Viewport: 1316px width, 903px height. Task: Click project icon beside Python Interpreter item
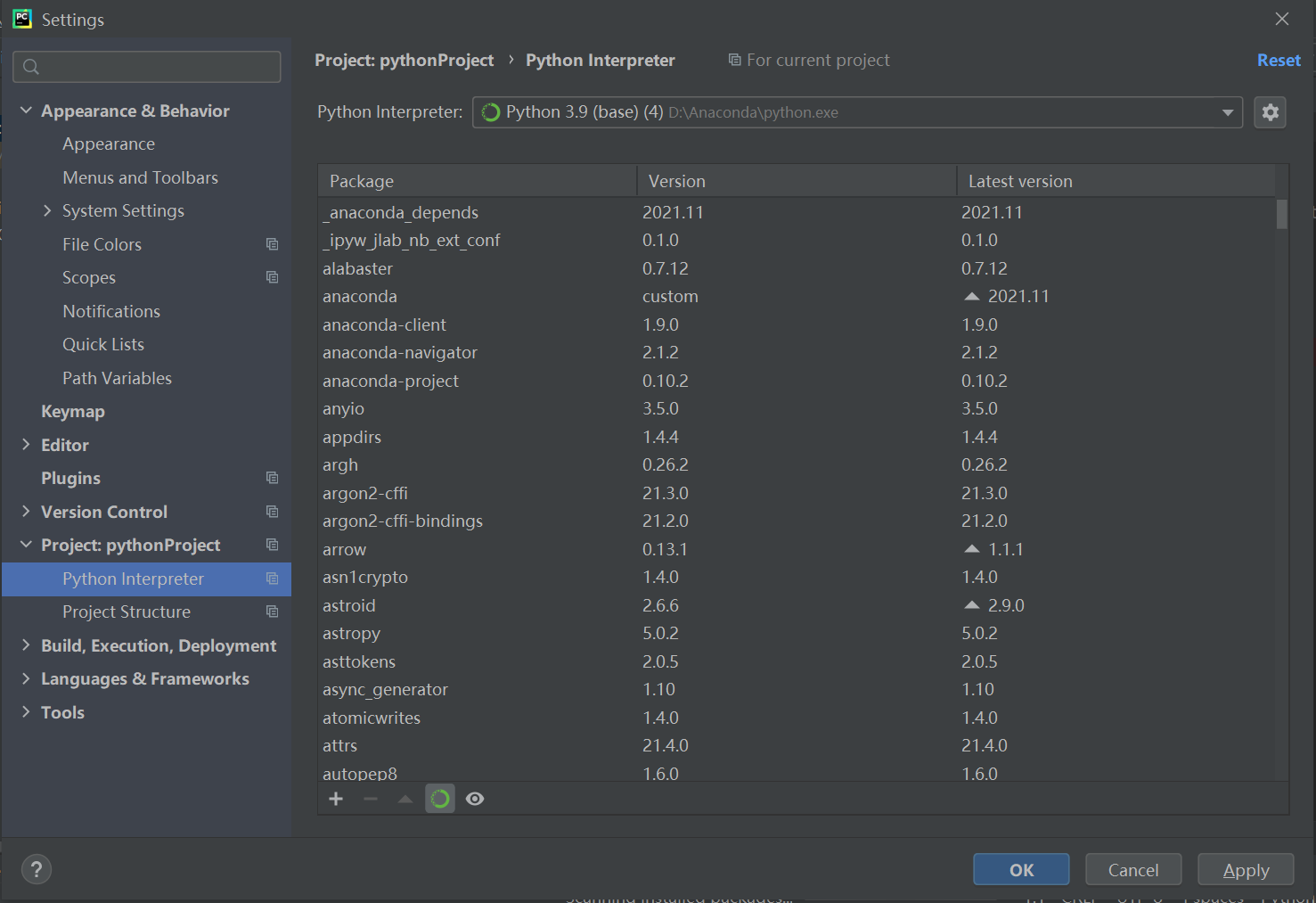click(x=273, y=579)
